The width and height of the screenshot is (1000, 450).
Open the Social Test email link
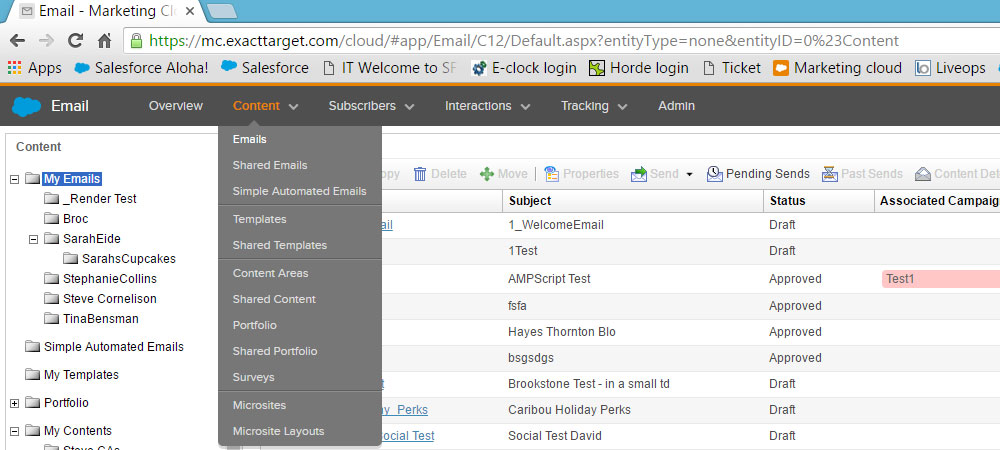pyautogui.click(x=408, y=436)
